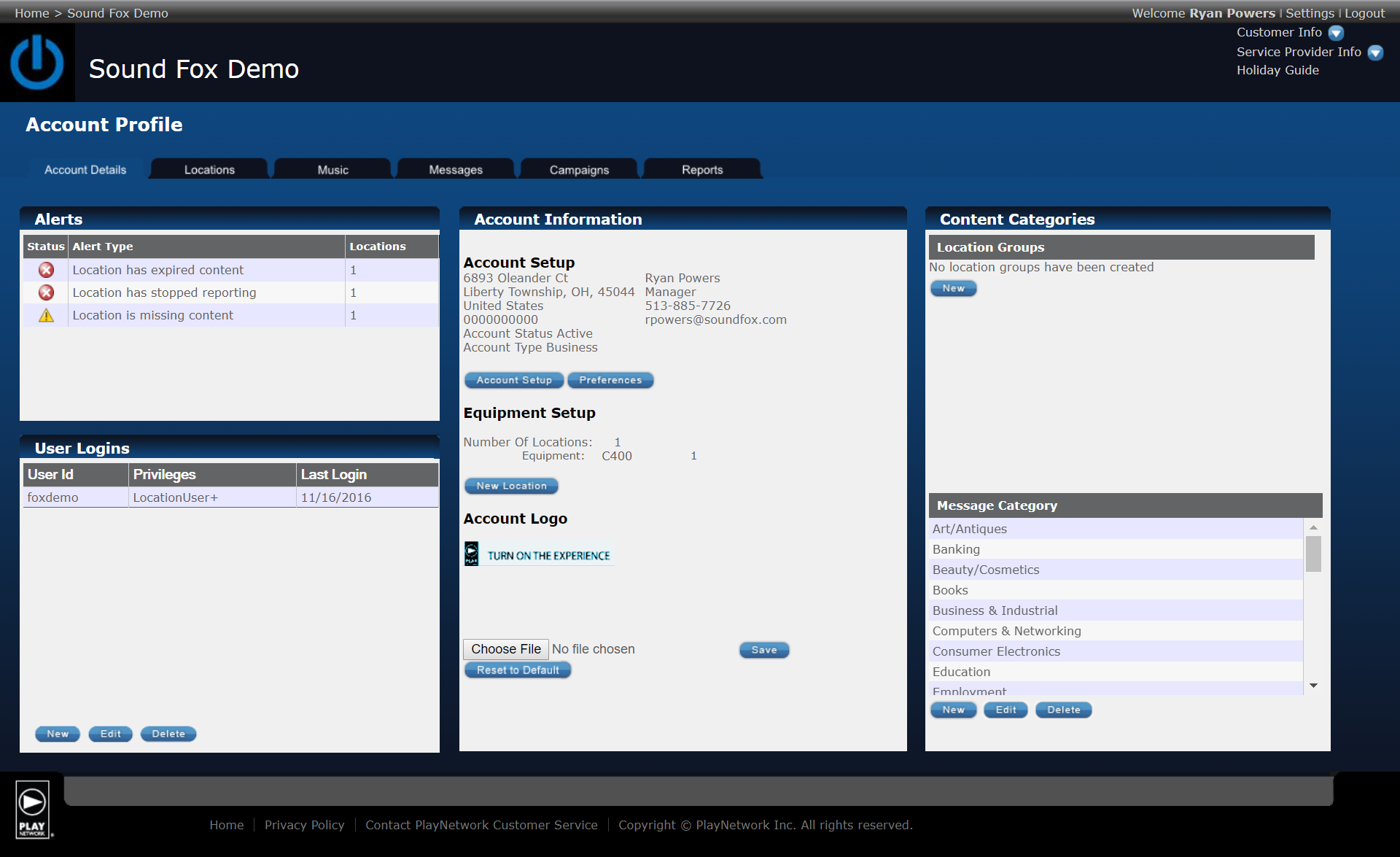1400x857 pixels.
Task: Select Beauty/Cosmetics message category
Action: 1116,570
